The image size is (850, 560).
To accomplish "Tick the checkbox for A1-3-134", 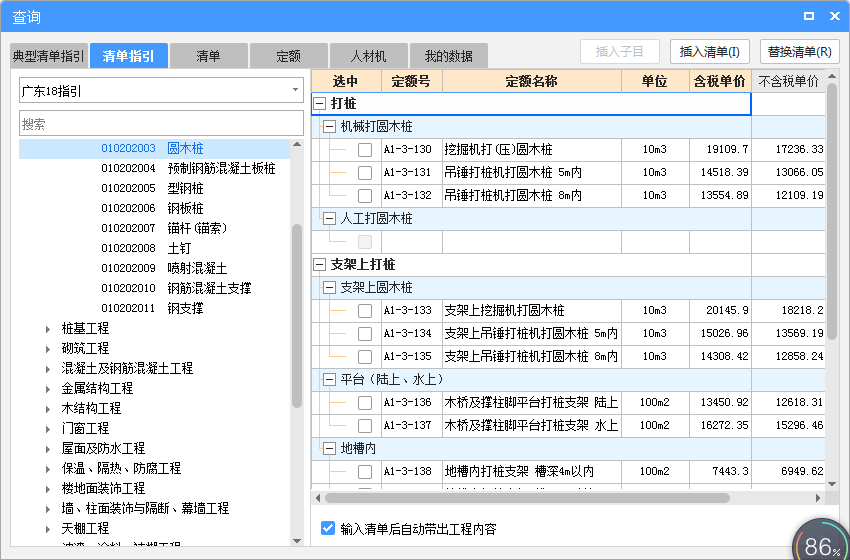I will tap(365, 333).
